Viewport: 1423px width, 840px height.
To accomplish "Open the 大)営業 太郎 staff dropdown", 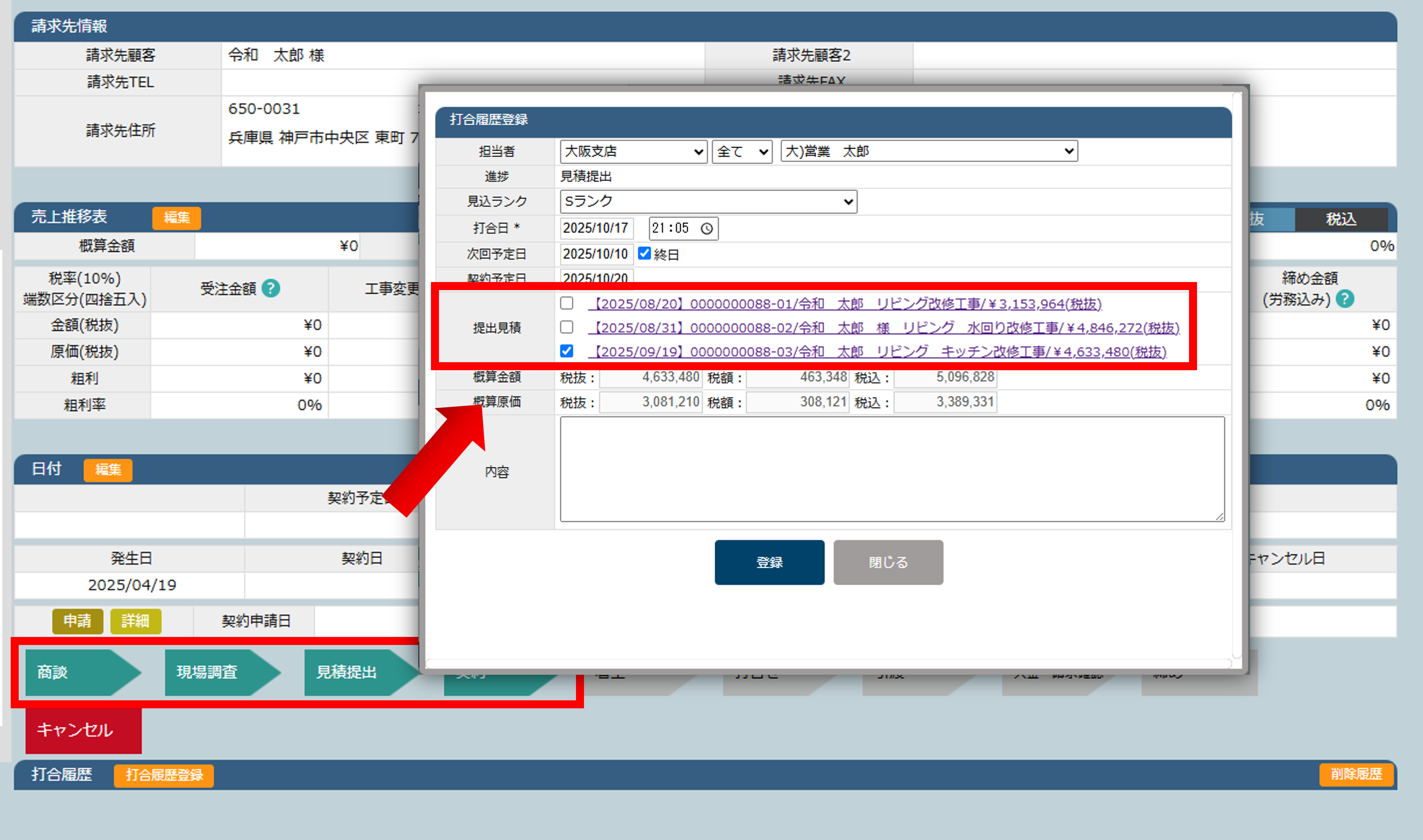I will (929, 152).
